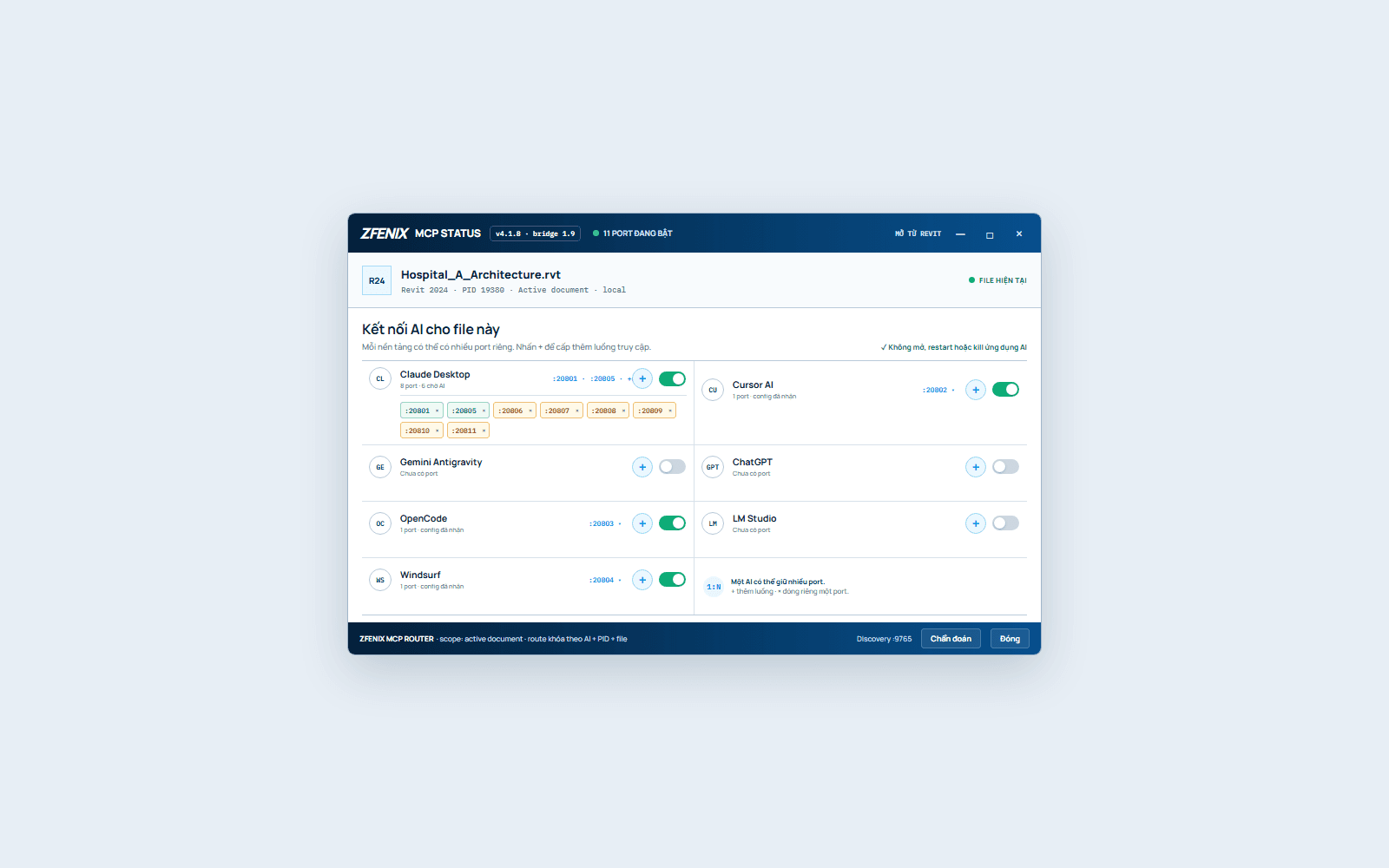1389x868 pixels.
Task: Remove port :20806 chip from Claude Desktop
Action: click(x=530, y=411)
